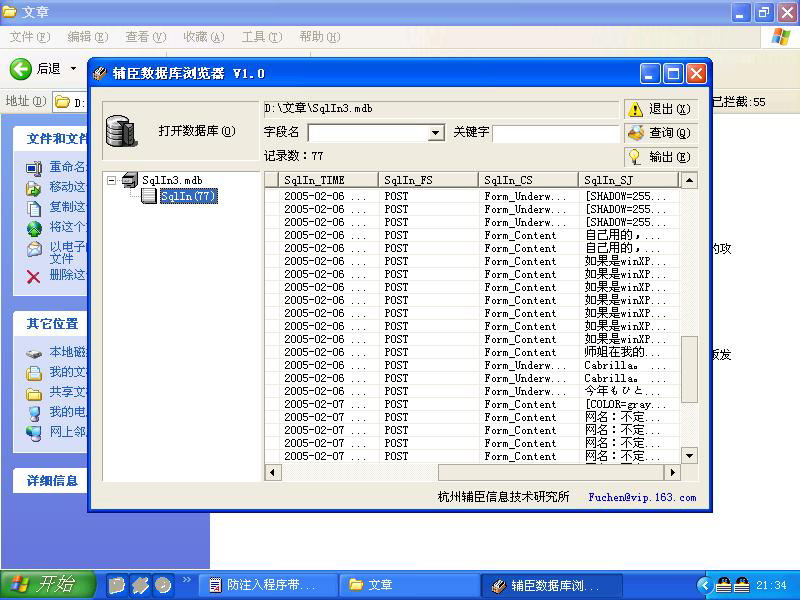The image size is (800, 600).
Task: Open database with the 打开数据库 button
Action: tap(181, 131)
